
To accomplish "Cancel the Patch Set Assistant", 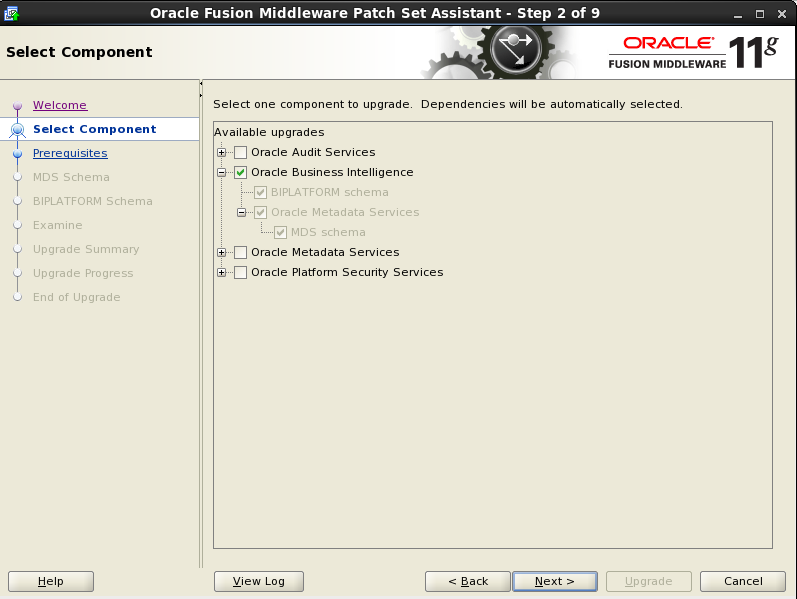I will click(743, 581).
